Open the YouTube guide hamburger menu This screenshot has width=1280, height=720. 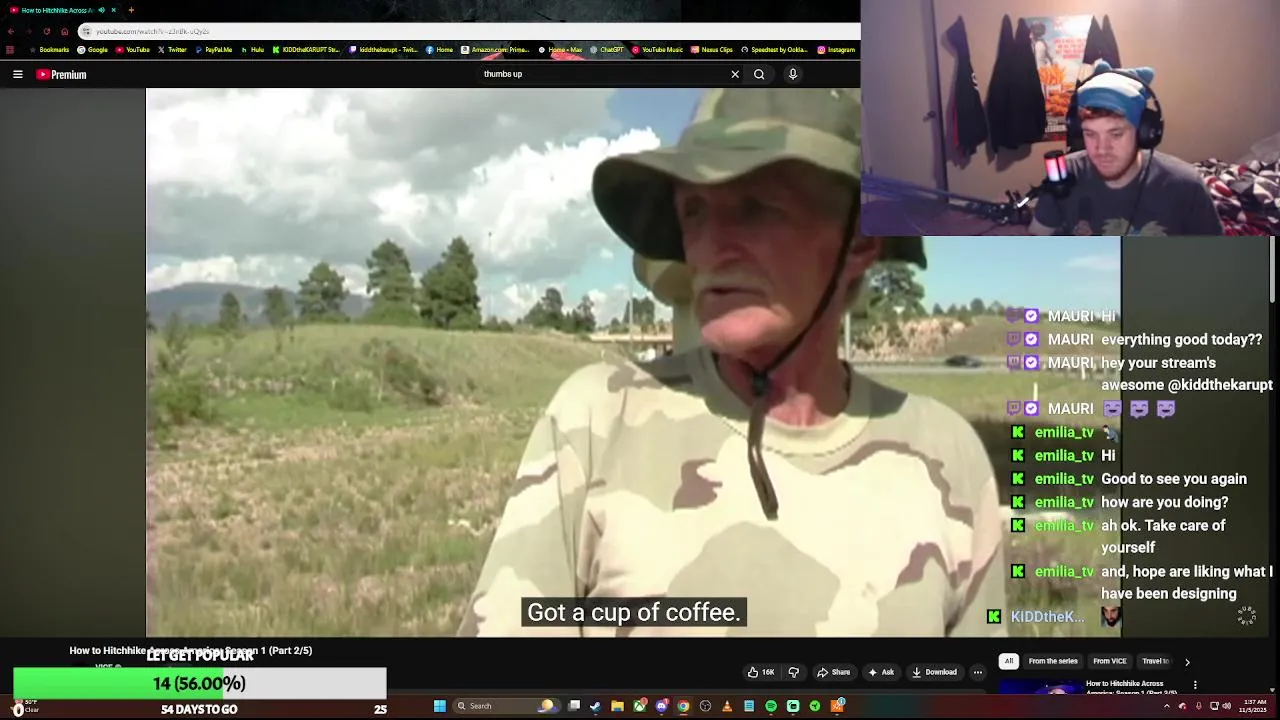18,74
